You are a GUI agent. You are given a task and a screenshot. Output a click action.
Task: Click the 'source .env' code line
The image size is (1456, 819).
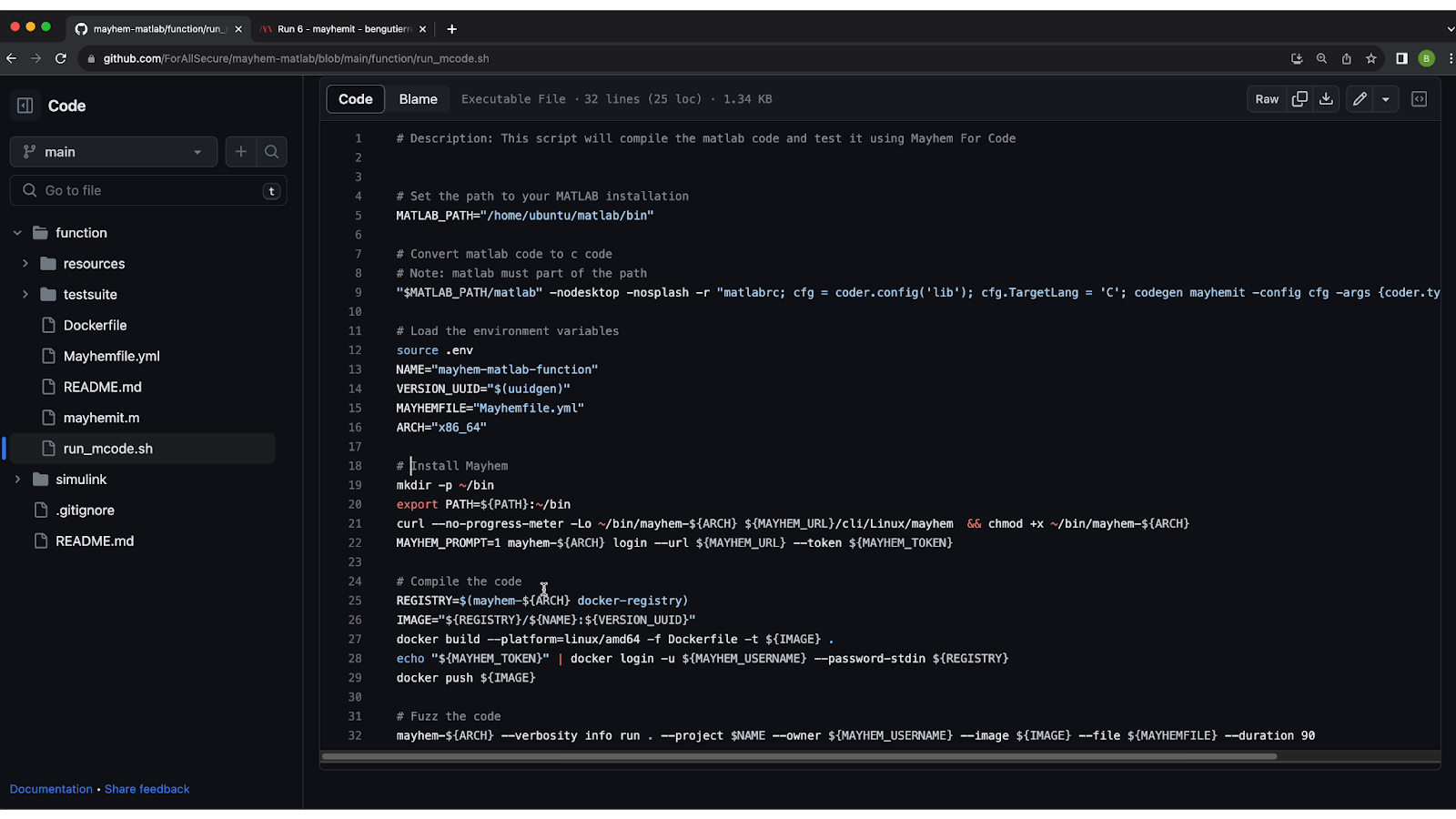434,350
